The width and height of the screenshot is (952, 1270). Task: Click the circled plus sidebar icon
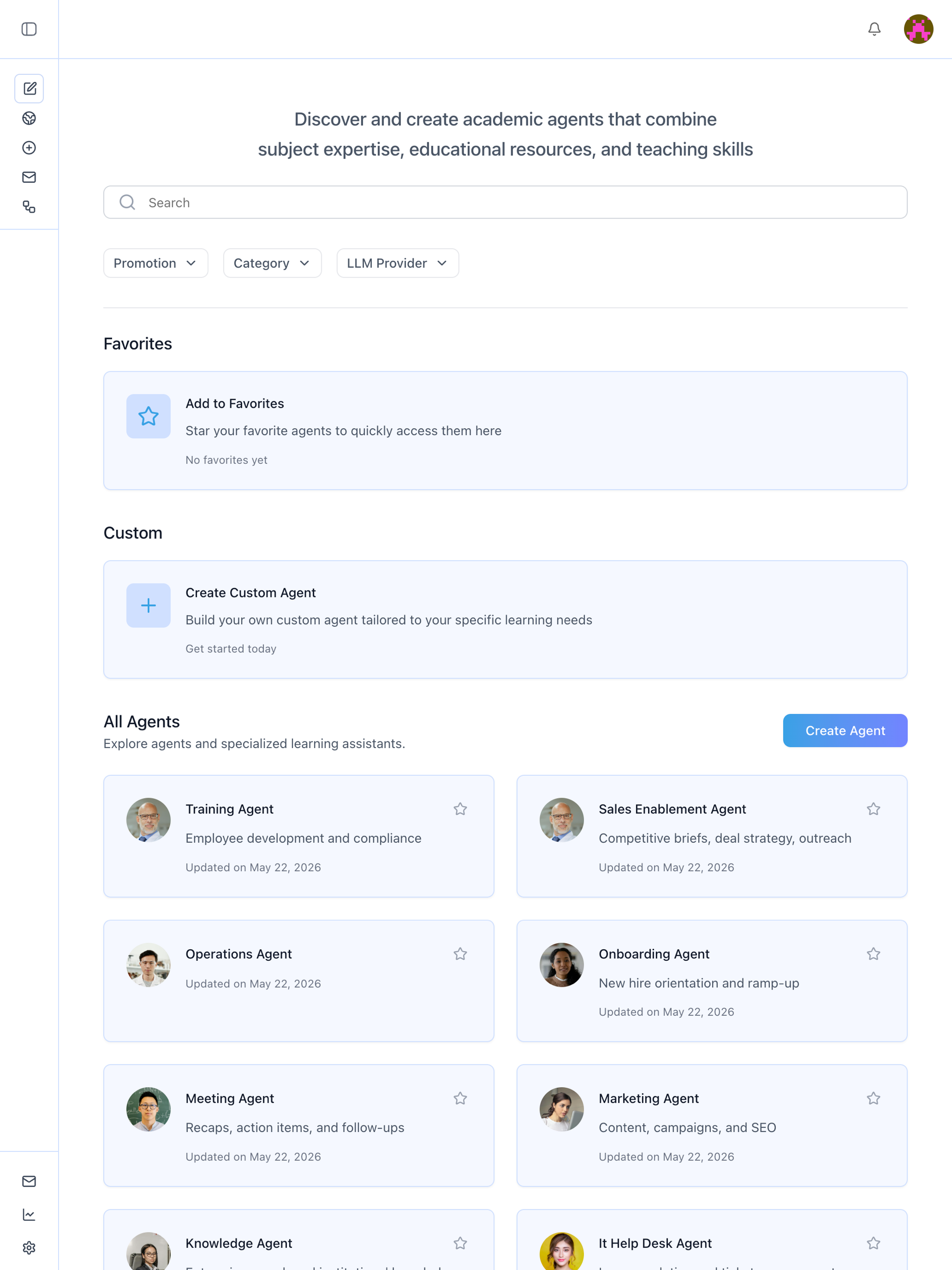(29, 148)
